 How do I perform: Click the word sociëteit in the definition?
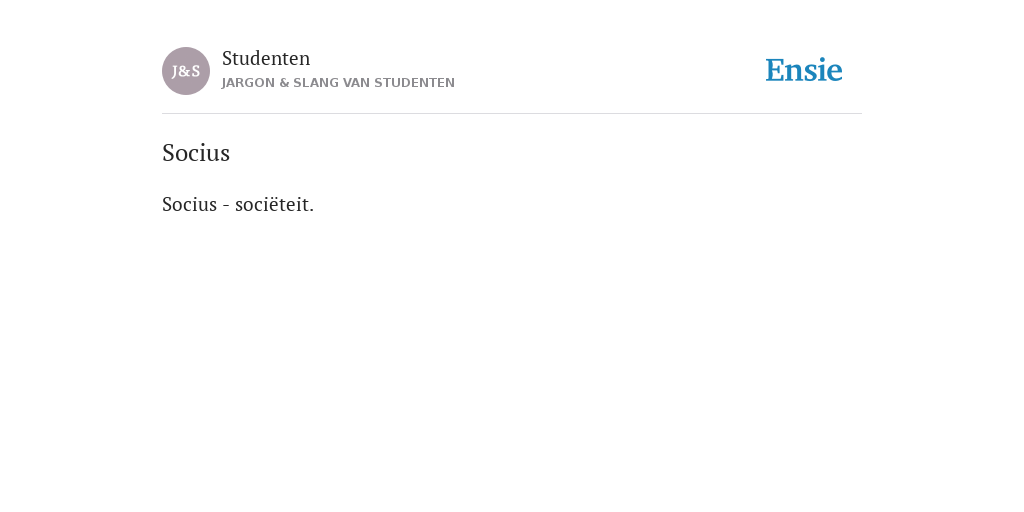(x=274, y=204)
